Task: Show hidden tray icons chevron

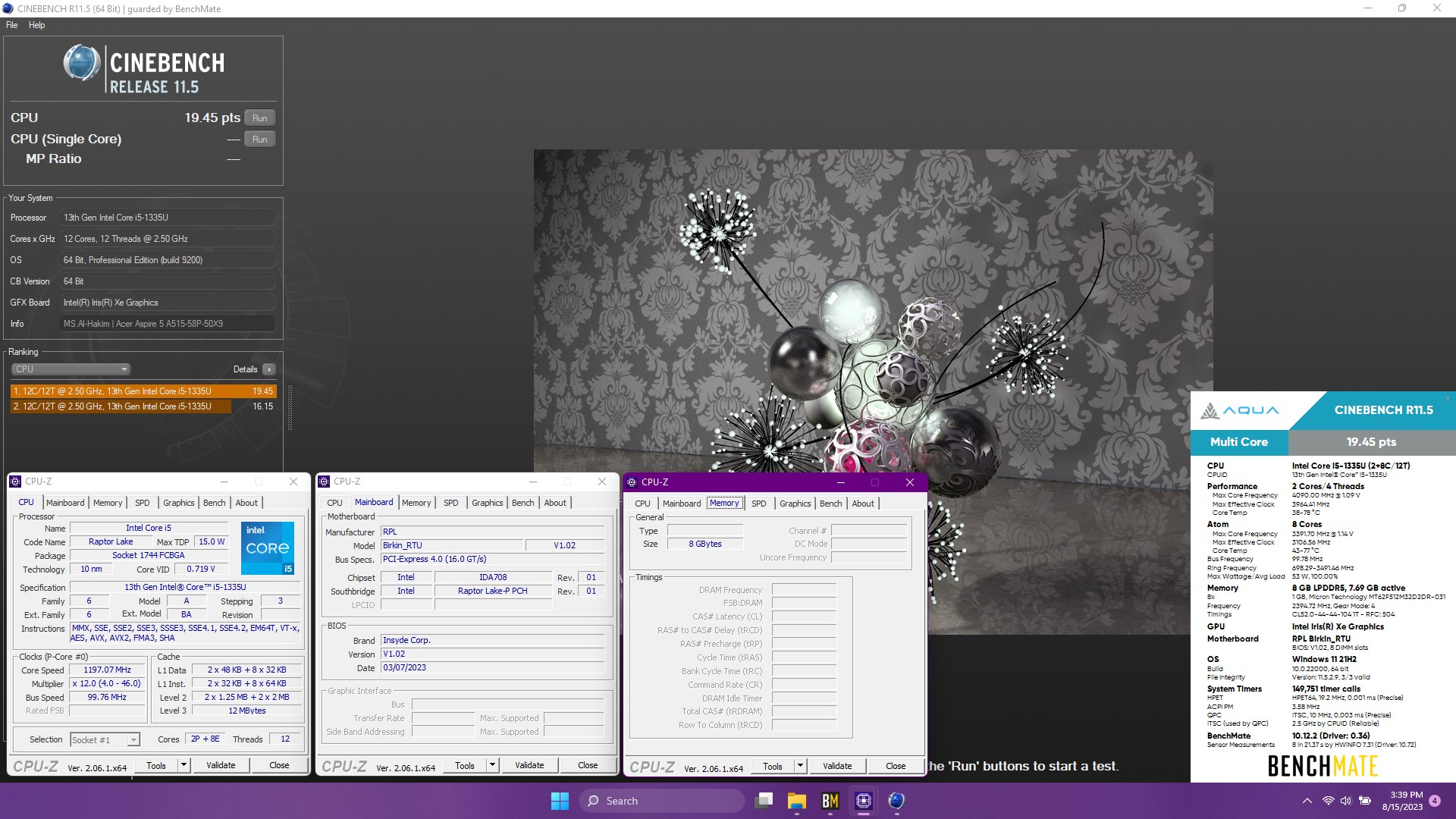Action: coord(1307,801)
